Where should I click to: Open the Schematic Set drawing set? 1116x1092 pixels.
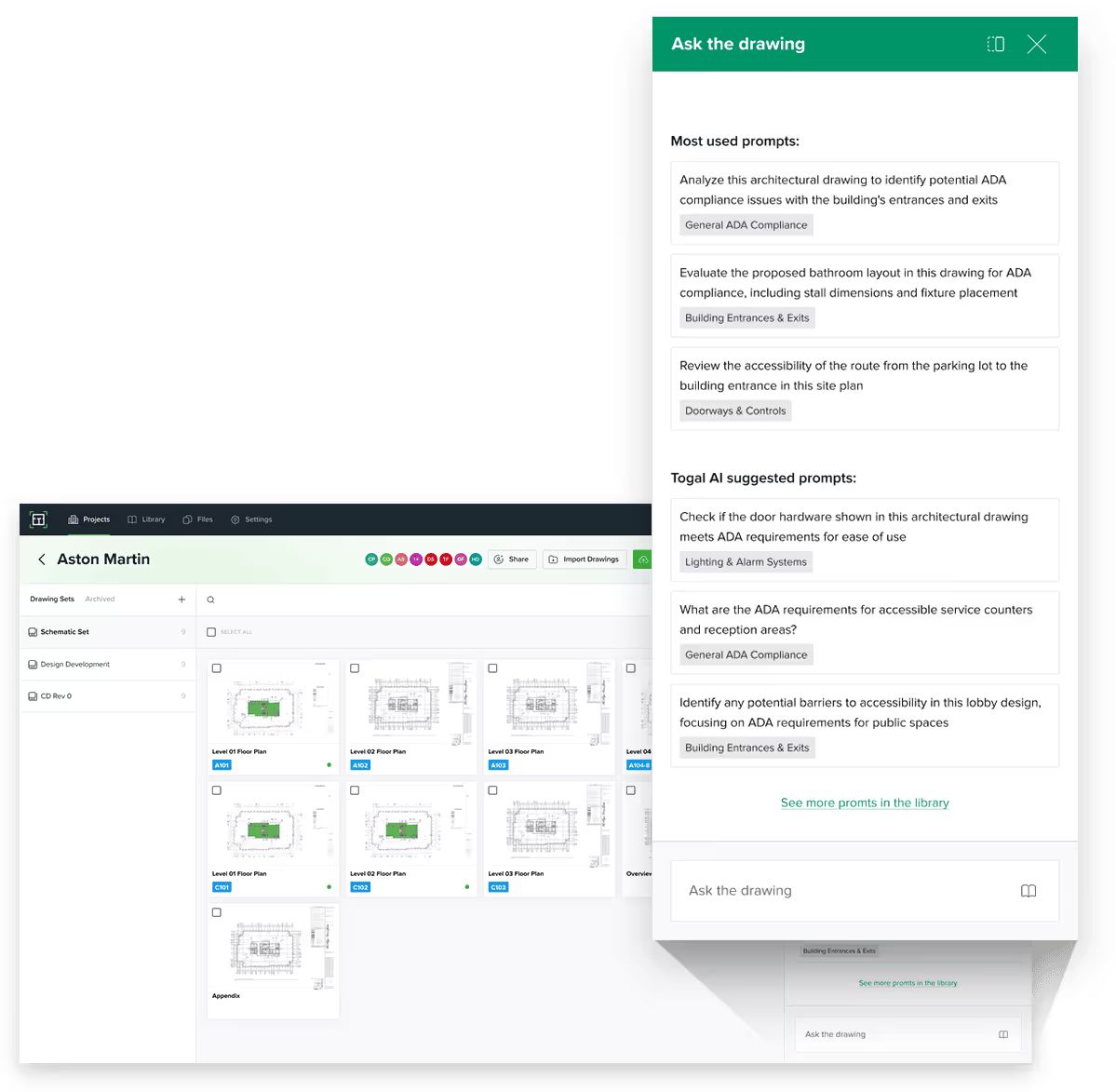pyautogui.click(x=64, y=632)
